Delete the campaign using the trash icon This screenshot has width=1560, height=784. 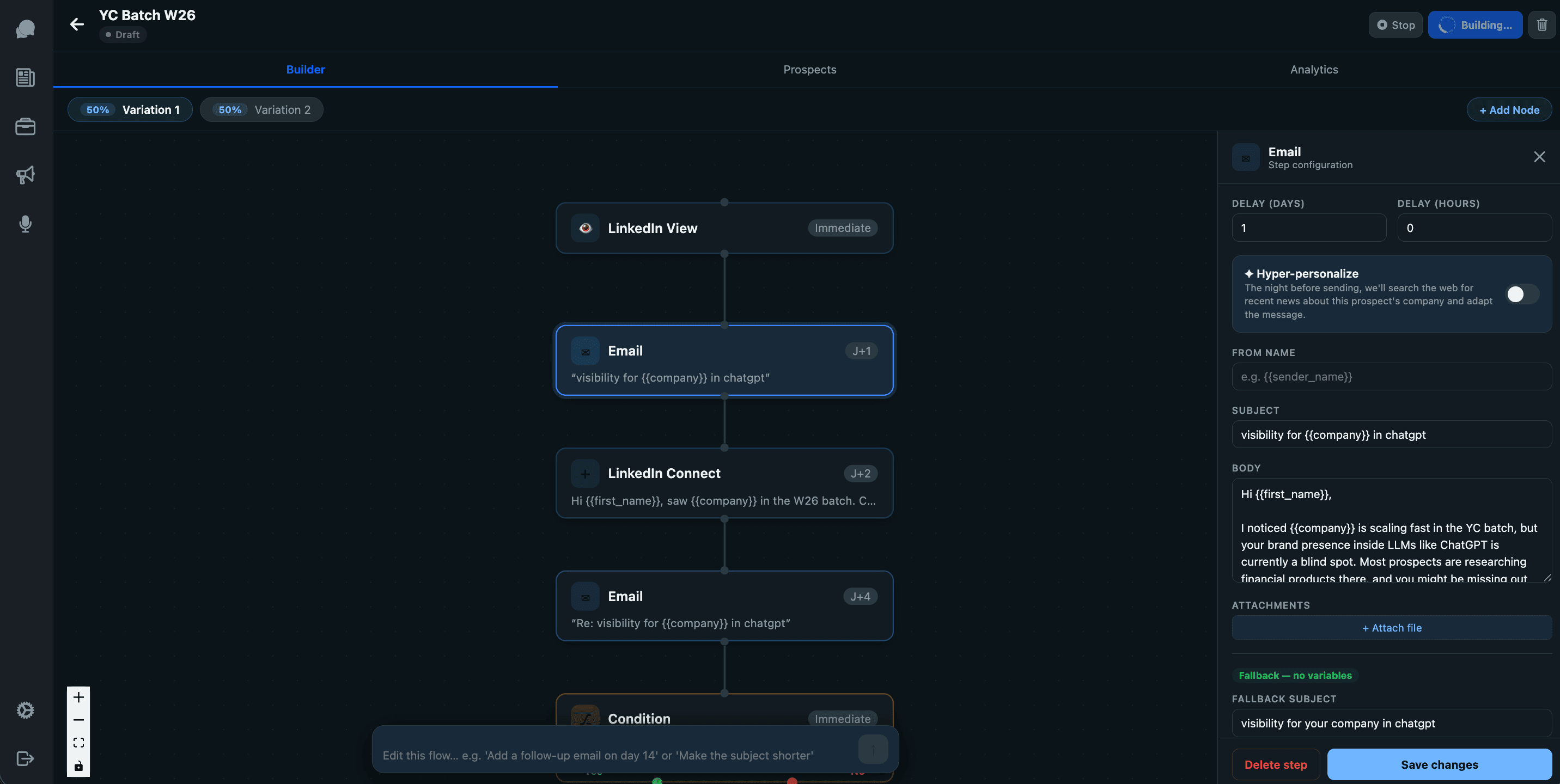[x=1542, y=24]
